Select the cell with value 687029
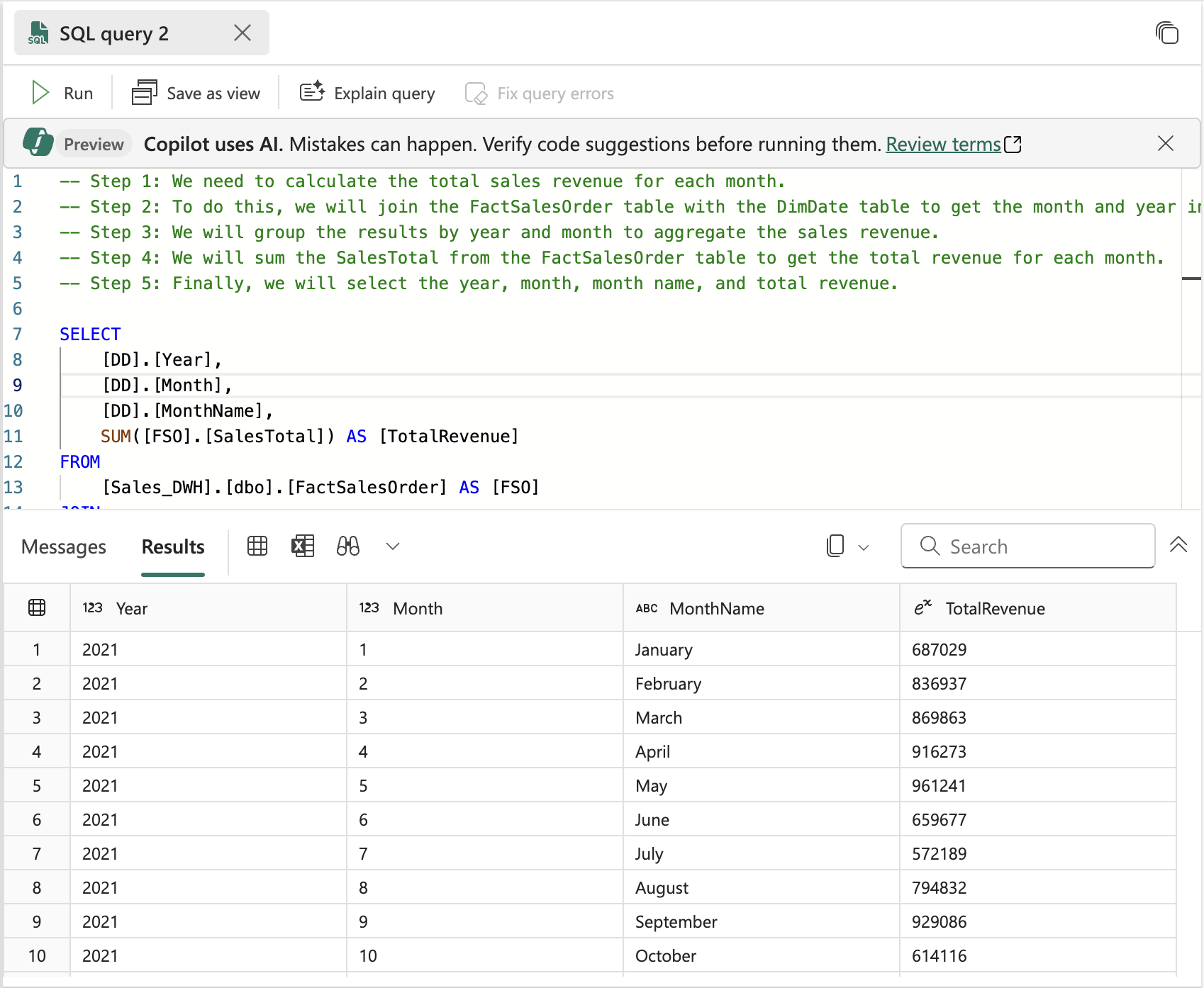Viewport: 1204px width, 988px height. (x=1038, y=649)
